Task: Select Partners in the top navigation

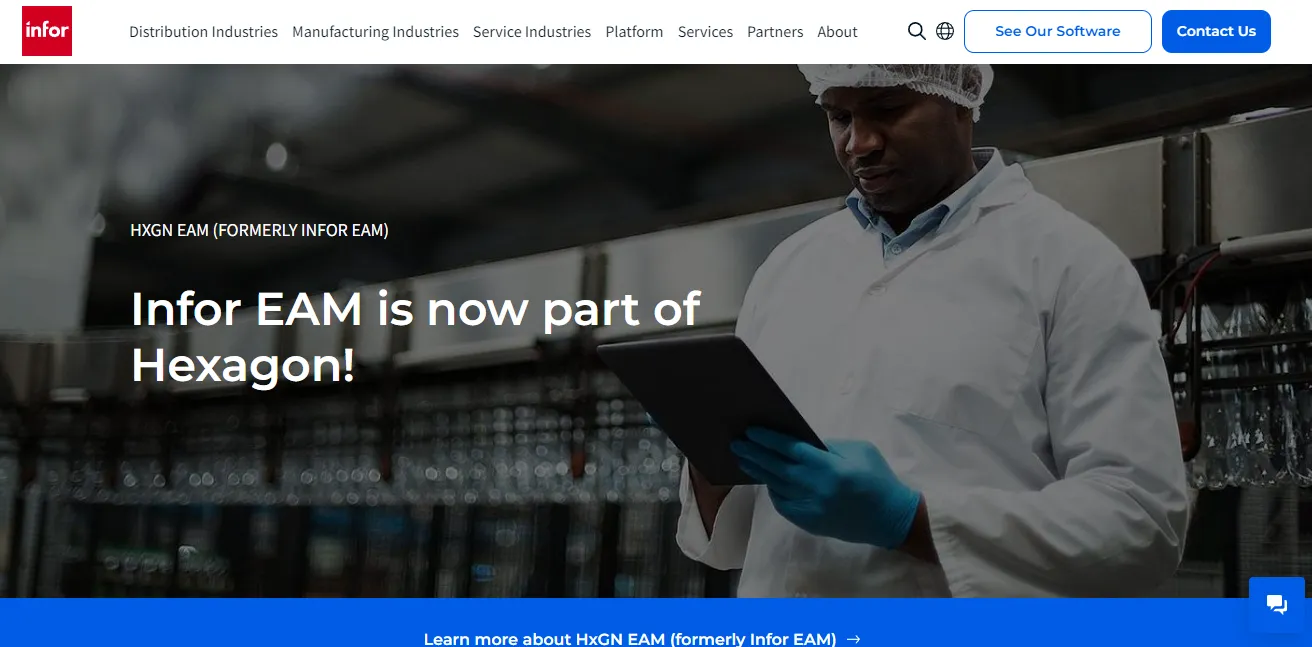Action: coord(775,32)
